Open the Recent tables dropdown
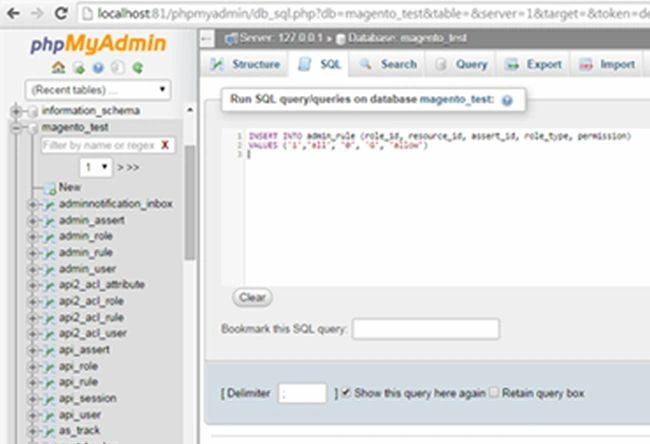 98,90
